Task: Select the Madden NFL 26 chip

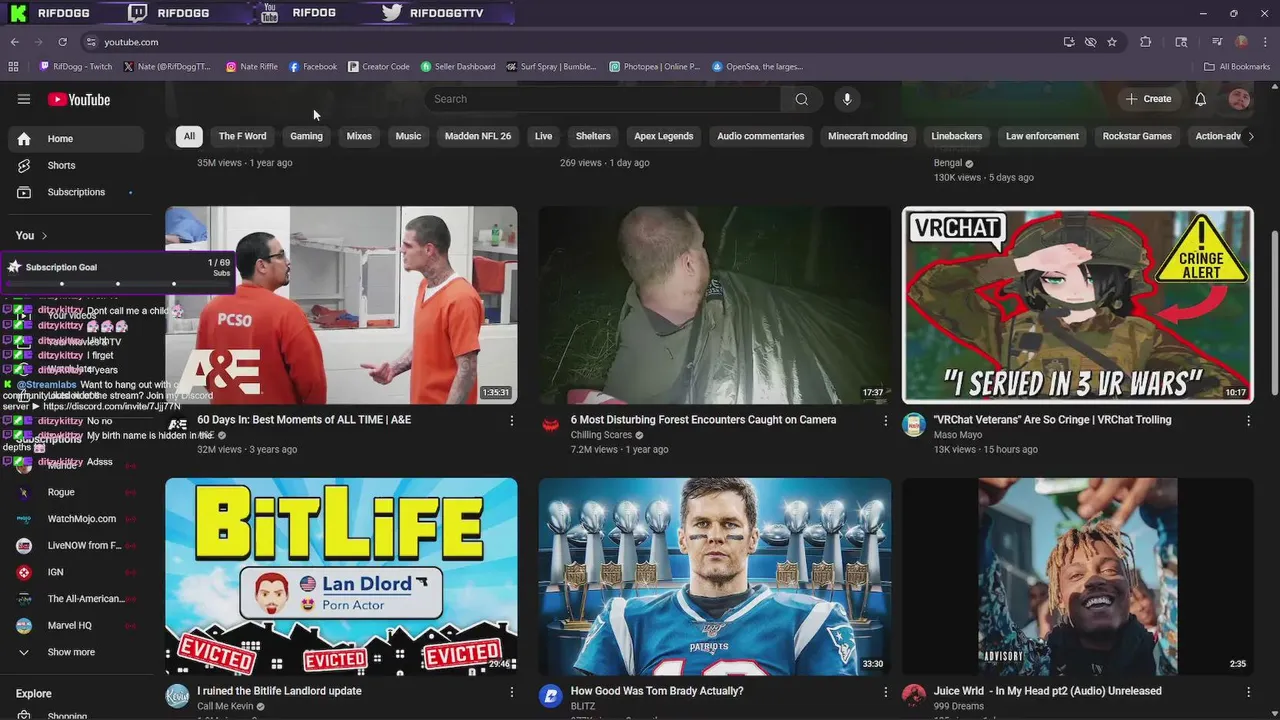Action: pos(478,136)
